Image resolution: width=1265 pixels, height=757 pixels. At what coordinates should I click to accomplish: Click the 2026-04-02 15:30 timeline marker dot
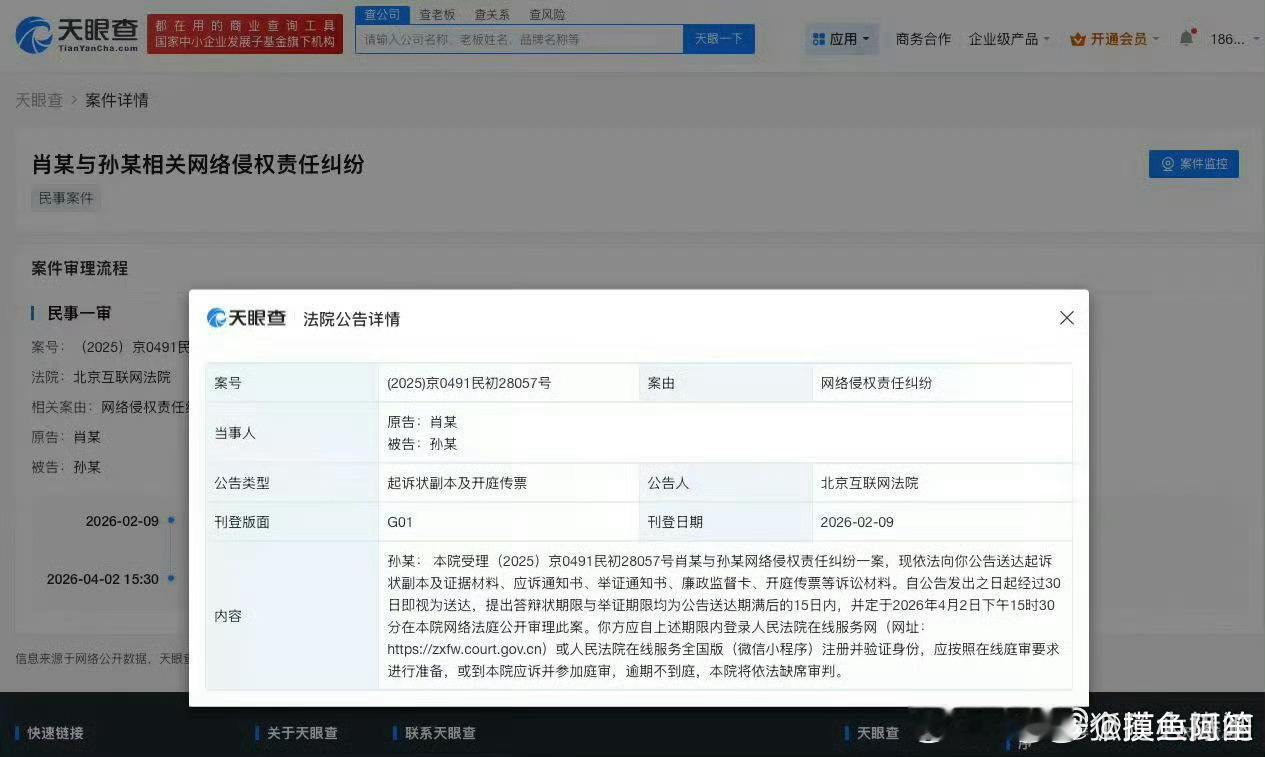[169, 578]
